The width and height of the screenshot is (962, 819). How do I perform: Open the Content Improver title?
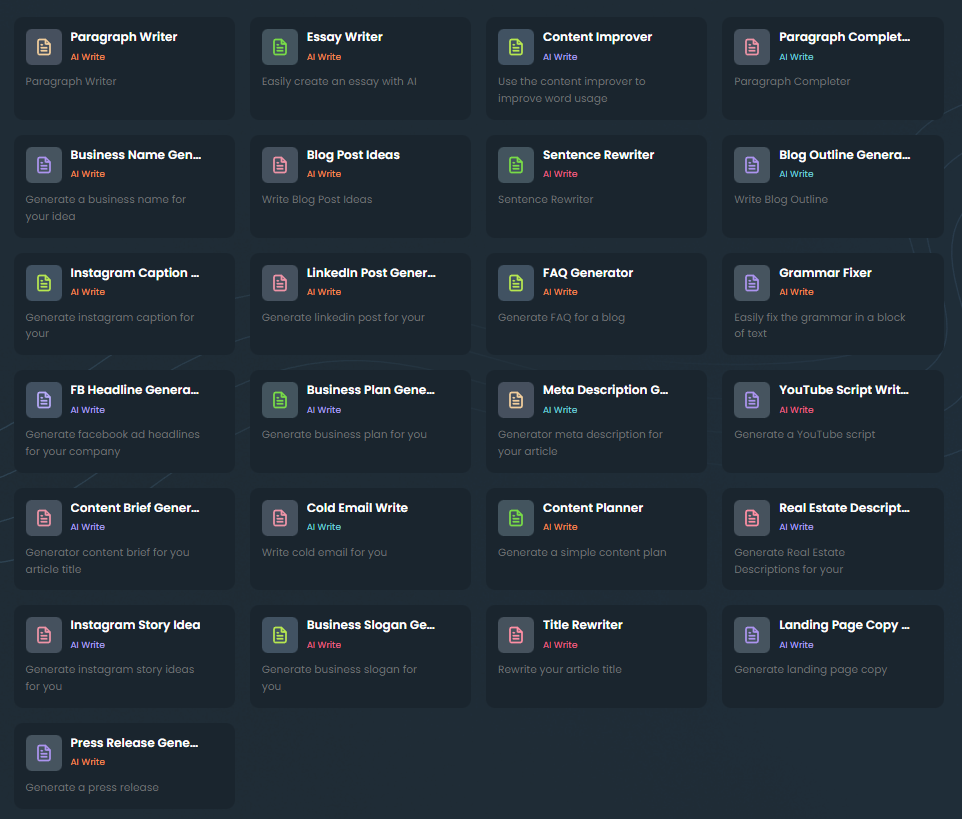pyautogui.click(x=597, y=37)
